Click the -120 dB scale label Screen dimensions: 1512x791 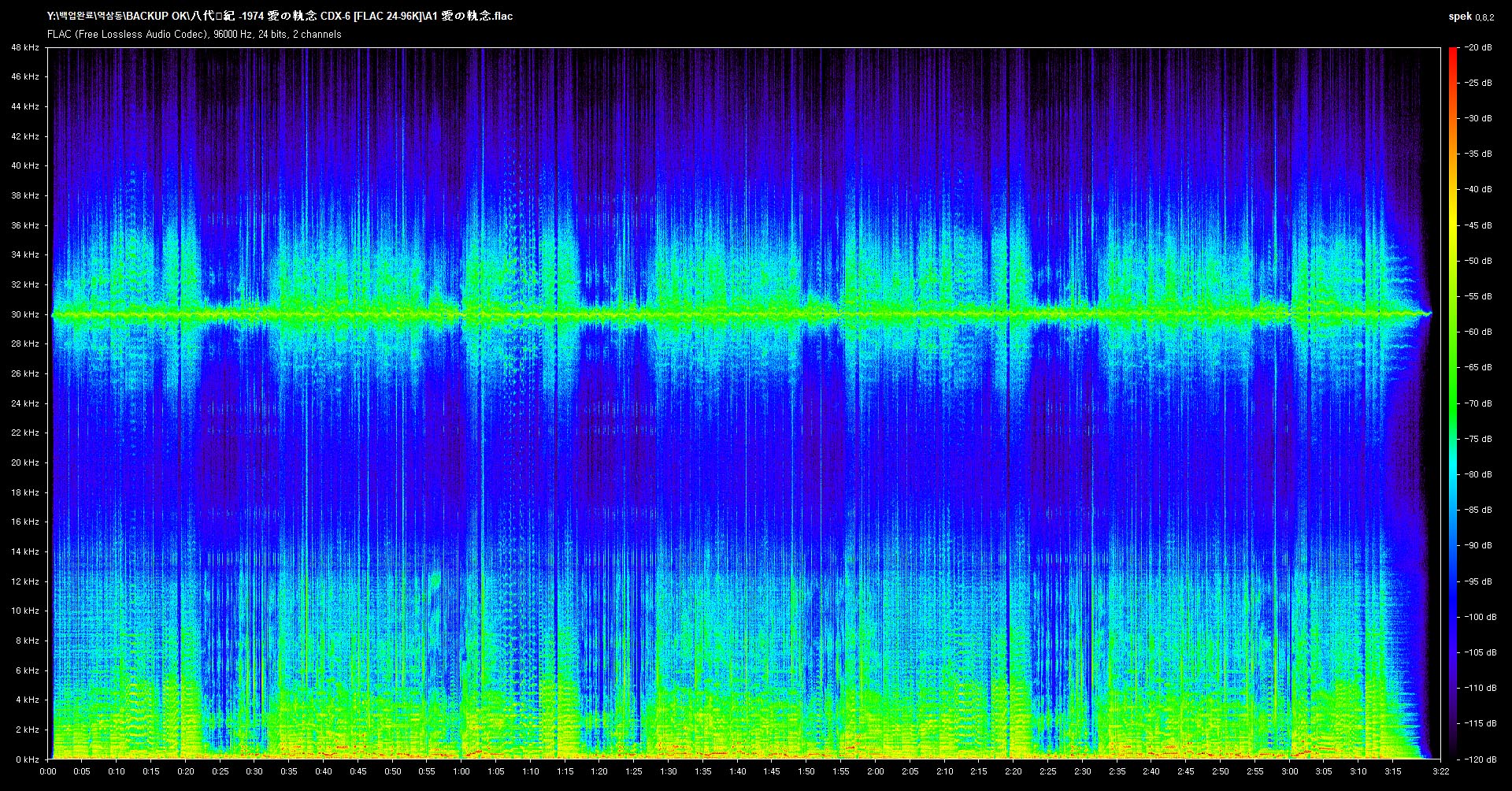[x=1480, y=759]
